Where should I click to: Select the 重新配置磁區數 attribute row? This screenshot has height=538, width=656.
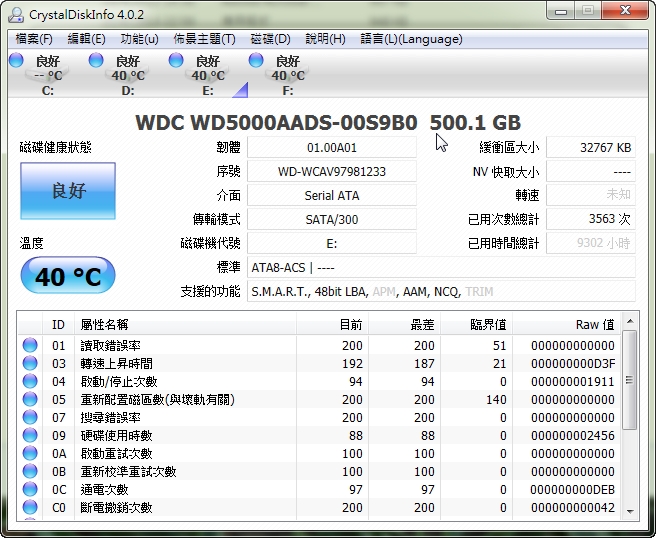click(319, 399)
